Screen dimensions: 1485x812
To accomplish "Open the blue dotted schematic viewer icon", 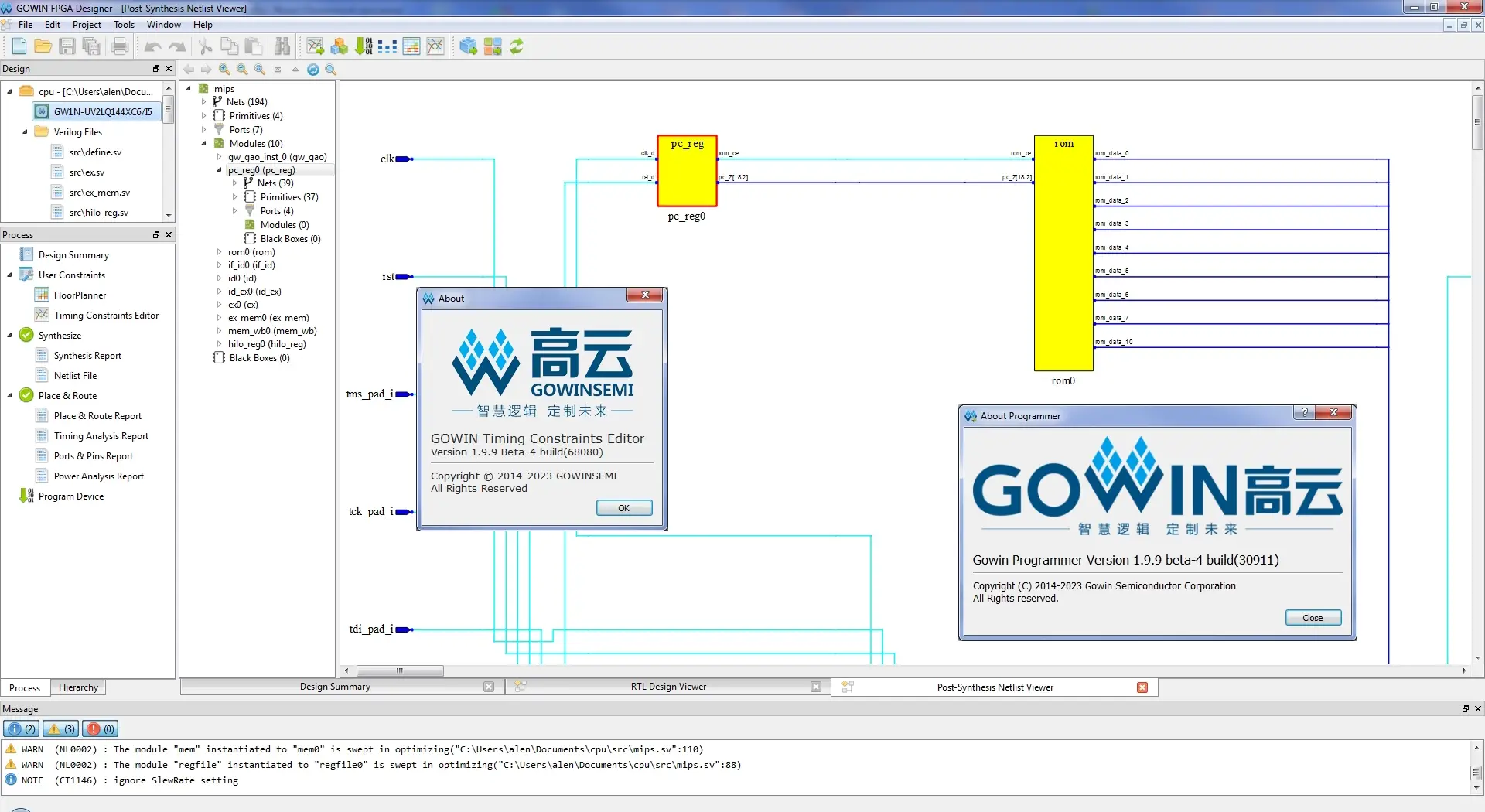I will 387,46.
